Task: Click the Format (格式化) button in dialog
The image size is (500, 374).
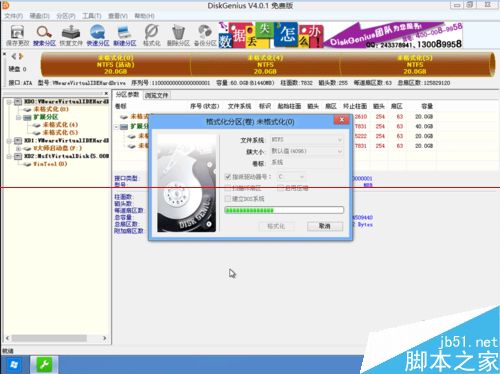Action: 276,226
